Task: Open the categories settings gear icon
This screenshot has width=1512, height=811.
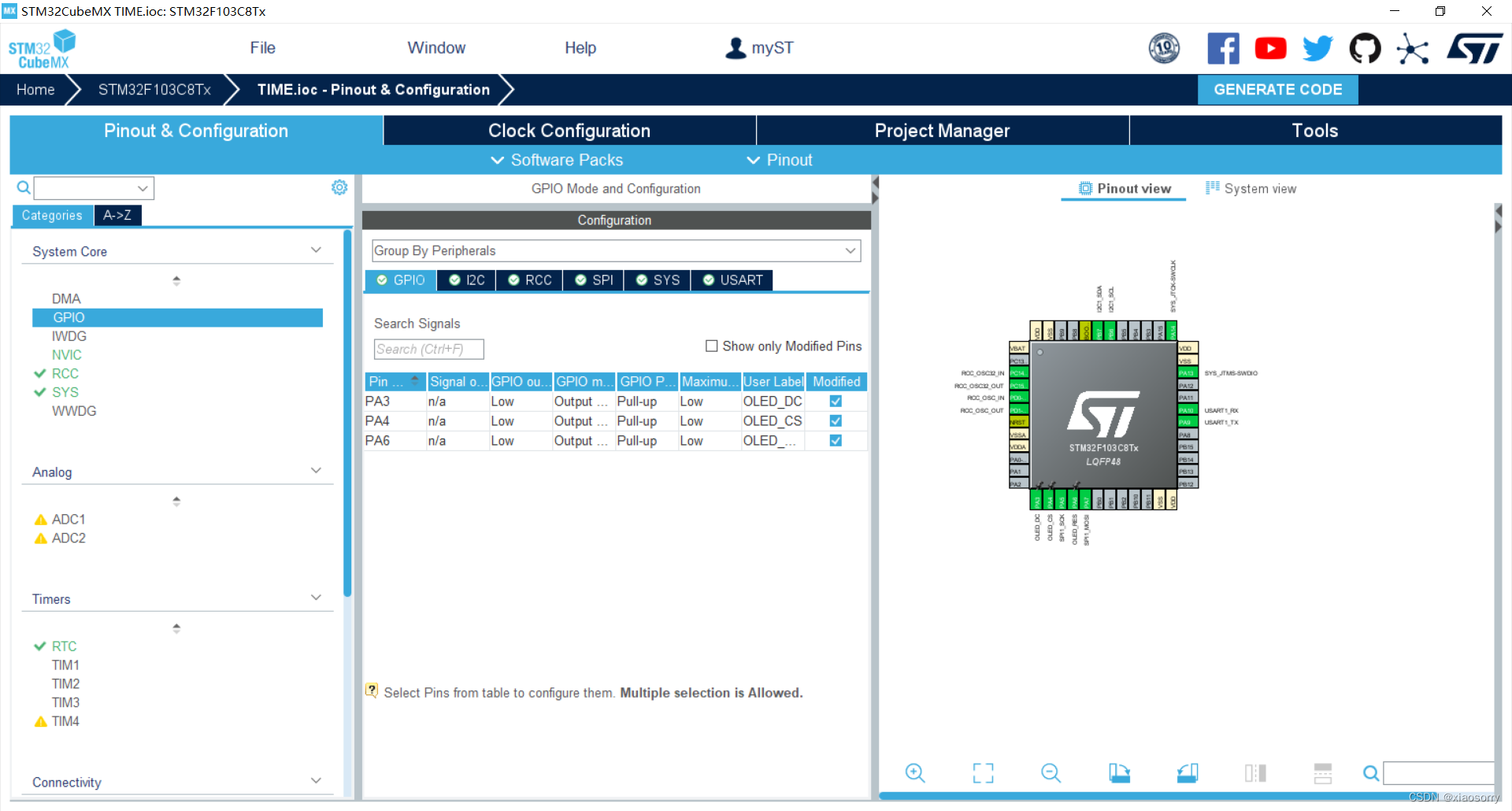Action: (x=339, y=187)
